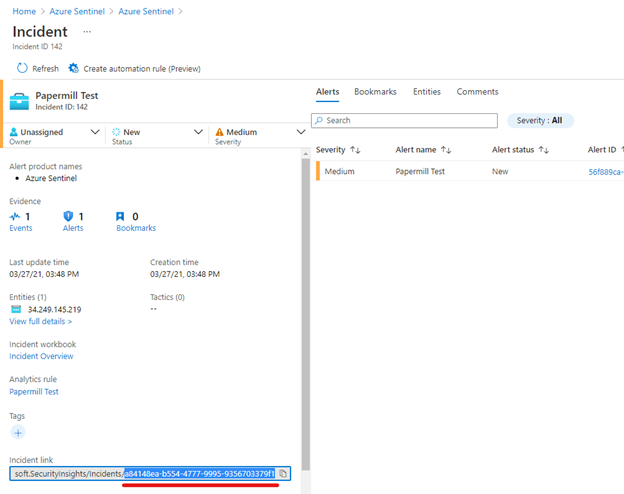Open the Incident Overview workbook link
The height and width of the screenshot is (494, 624).
click(41, 356)
